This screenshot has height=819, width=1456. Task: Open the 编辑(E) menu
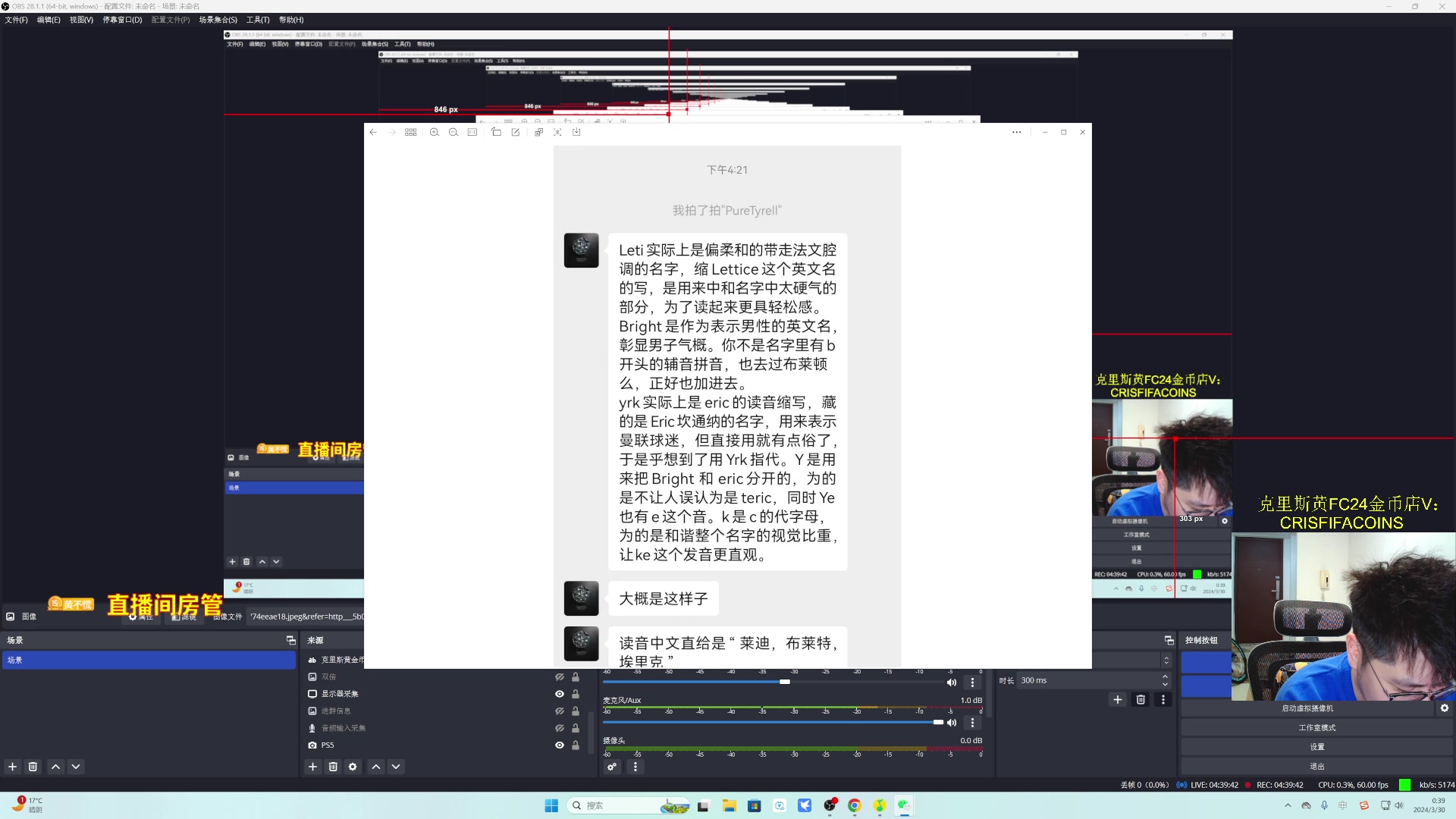point(49,20)
